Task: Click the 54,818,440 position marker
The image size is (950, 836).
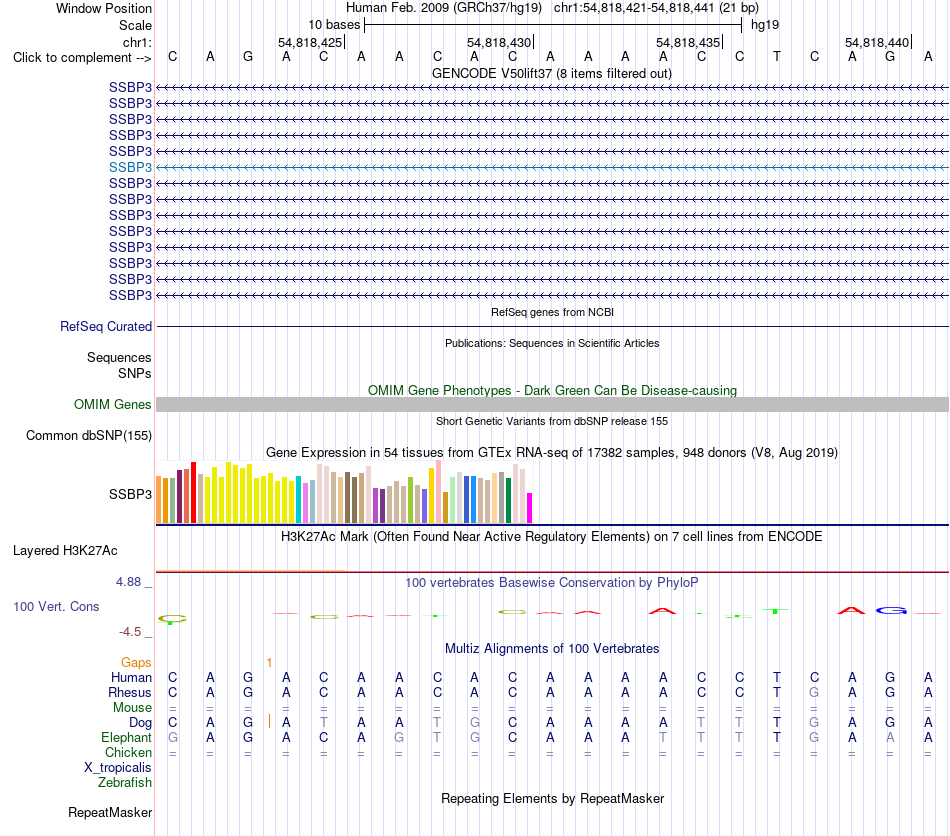Action: (x=879, y=42)
